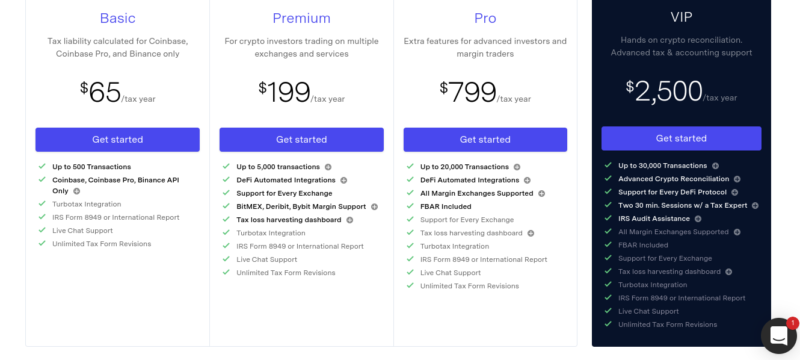Show info for Premium DeFi Automated Integrations
Viewport: 800px width, 360px height.
344,180
